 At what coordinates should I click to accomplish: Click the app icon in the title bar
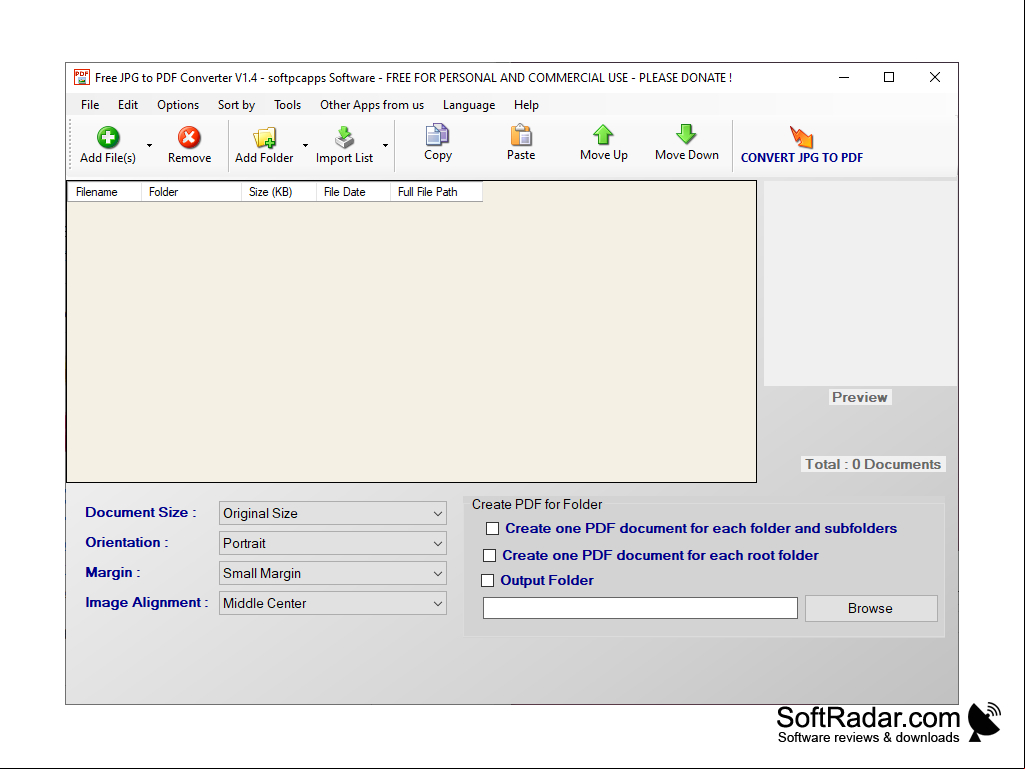82,77
